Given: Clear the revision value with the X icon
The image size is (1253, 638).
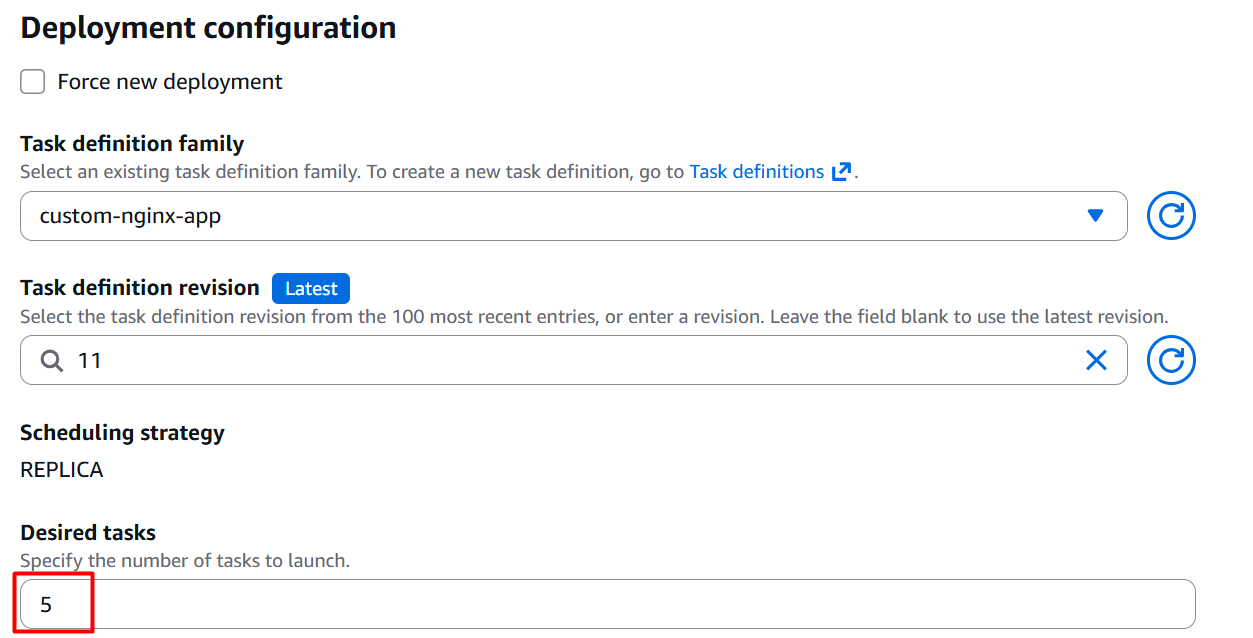Looking at the screenshot, I should point(1096,361).
